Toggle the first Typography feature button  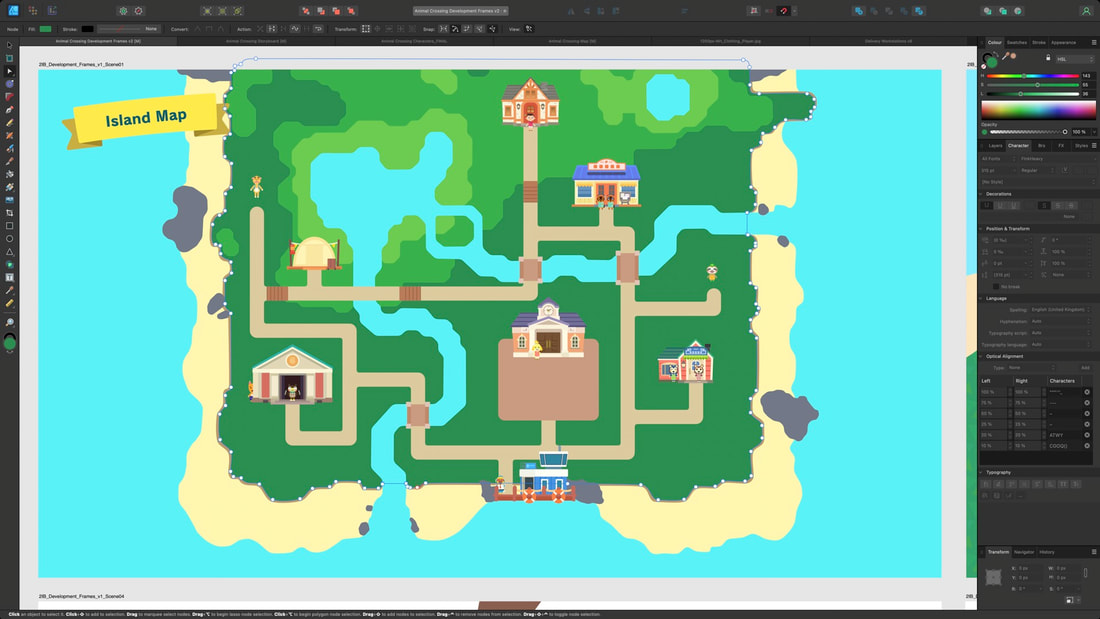point(986,484)
